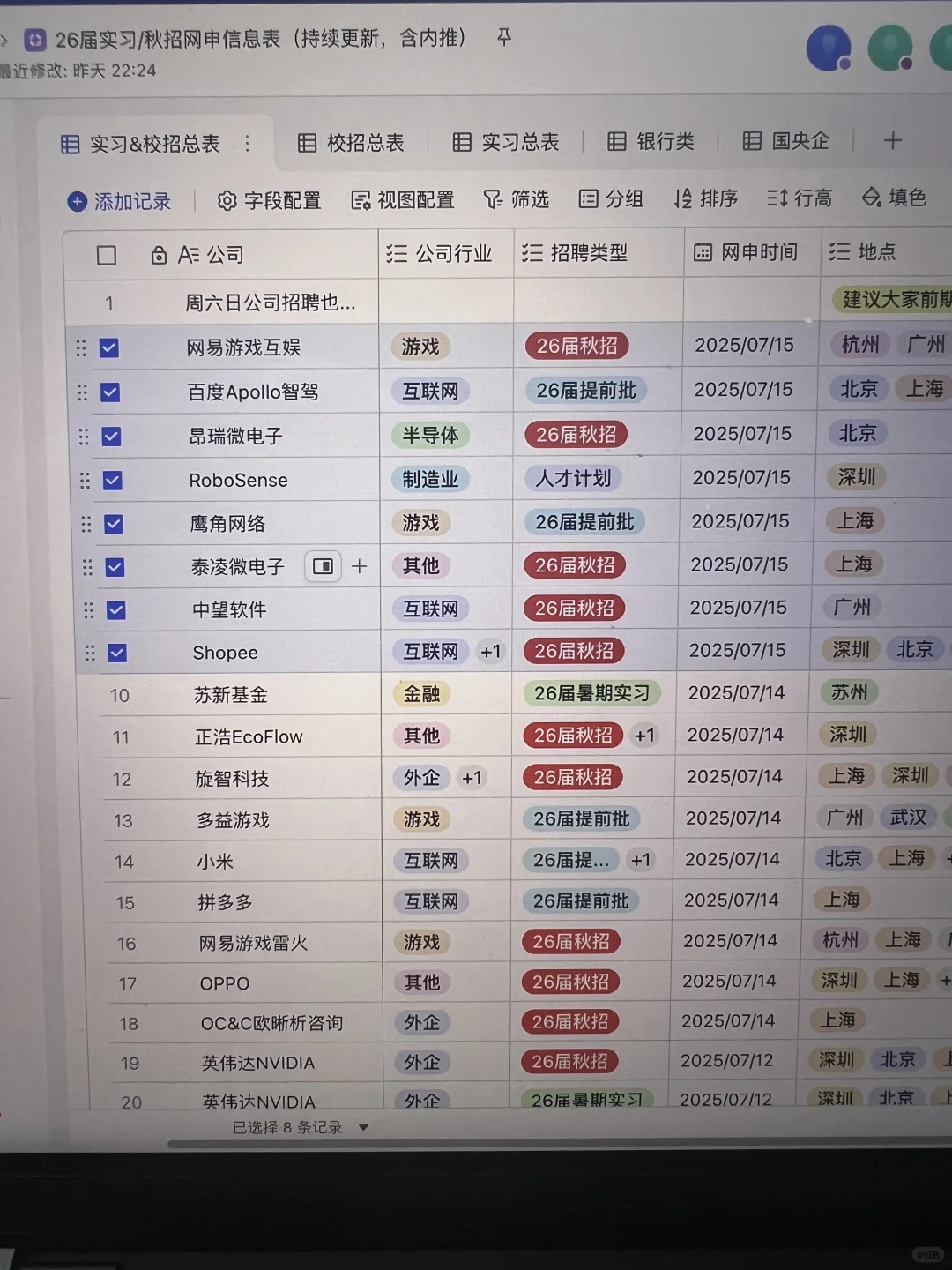
Task: Click the 2025/07/12 date in row 19
Action: 726,1060
